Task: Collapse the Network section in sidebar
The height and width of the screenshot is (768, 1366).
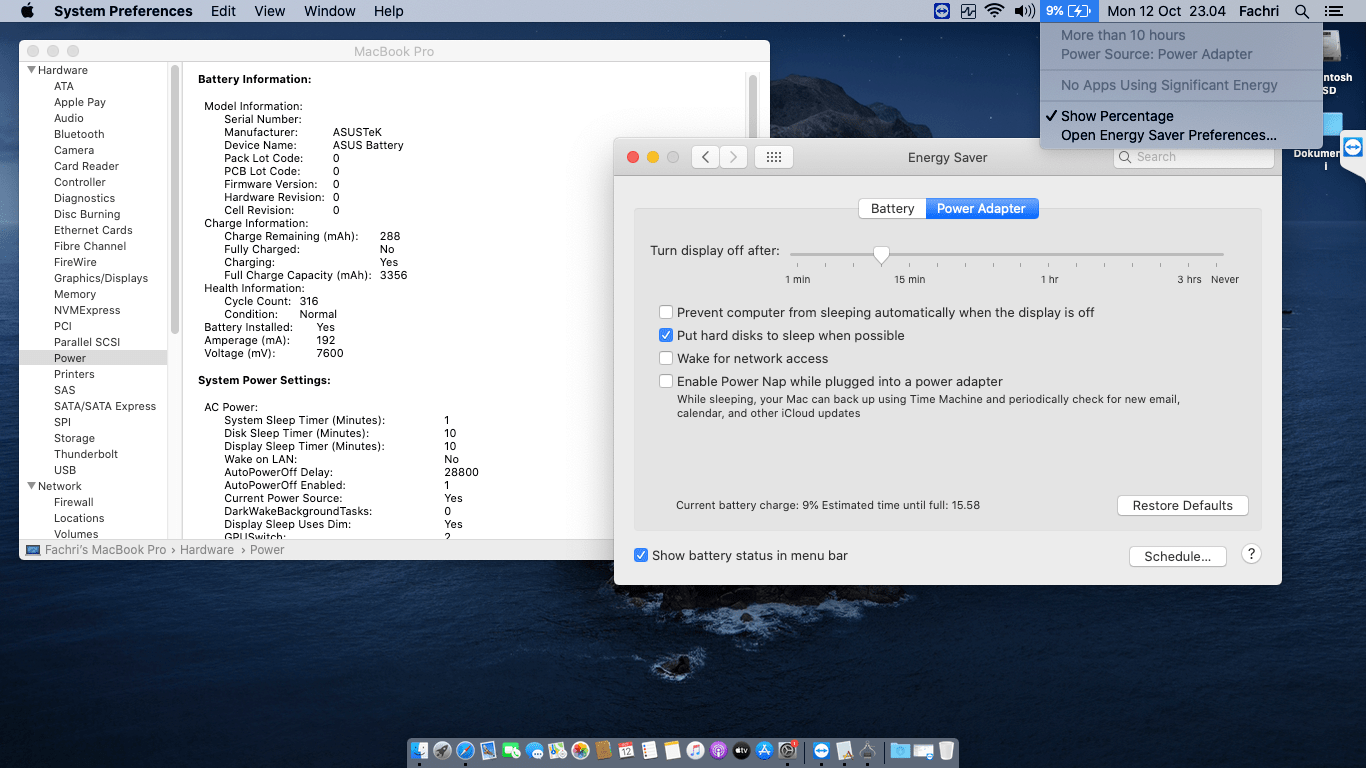Action: (x=33, y=486)
